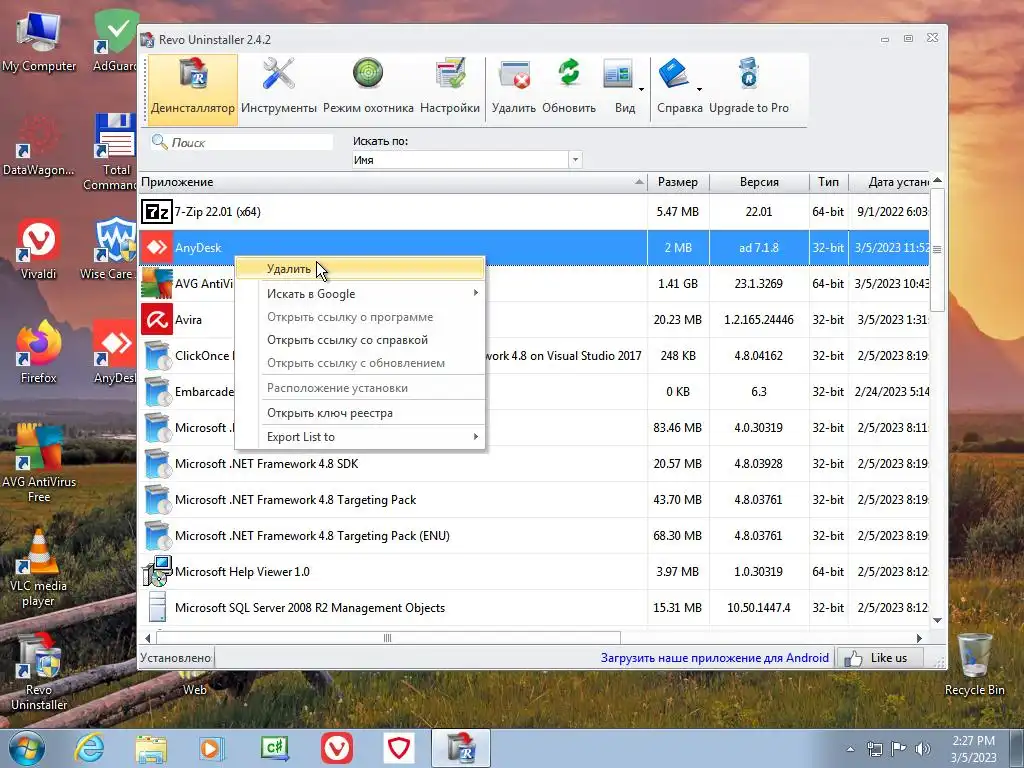Screen dimensions: 1024x768
Task: Select the 7-Zip 22.01 (x64) row
Action: [534, 212]
